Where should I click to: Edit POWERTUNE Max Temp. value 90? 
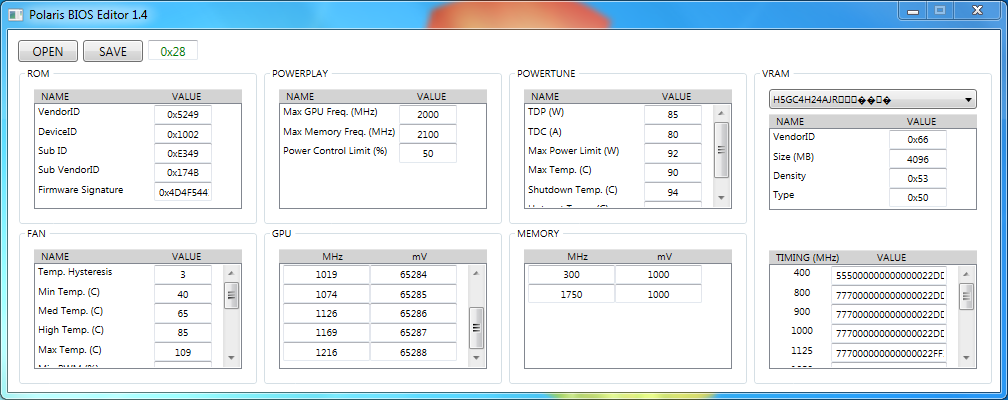(x=672, y=173)
